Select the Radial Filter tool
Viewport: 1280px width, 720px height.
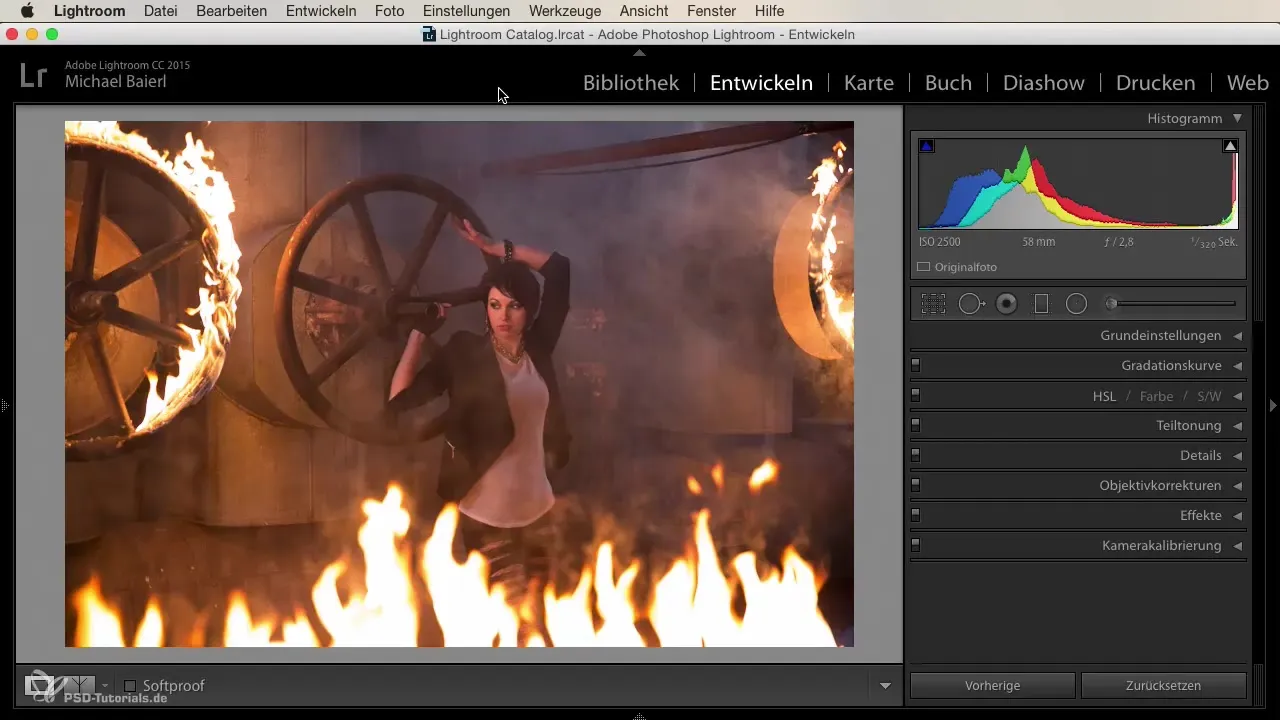click(x=1076, y=304)
